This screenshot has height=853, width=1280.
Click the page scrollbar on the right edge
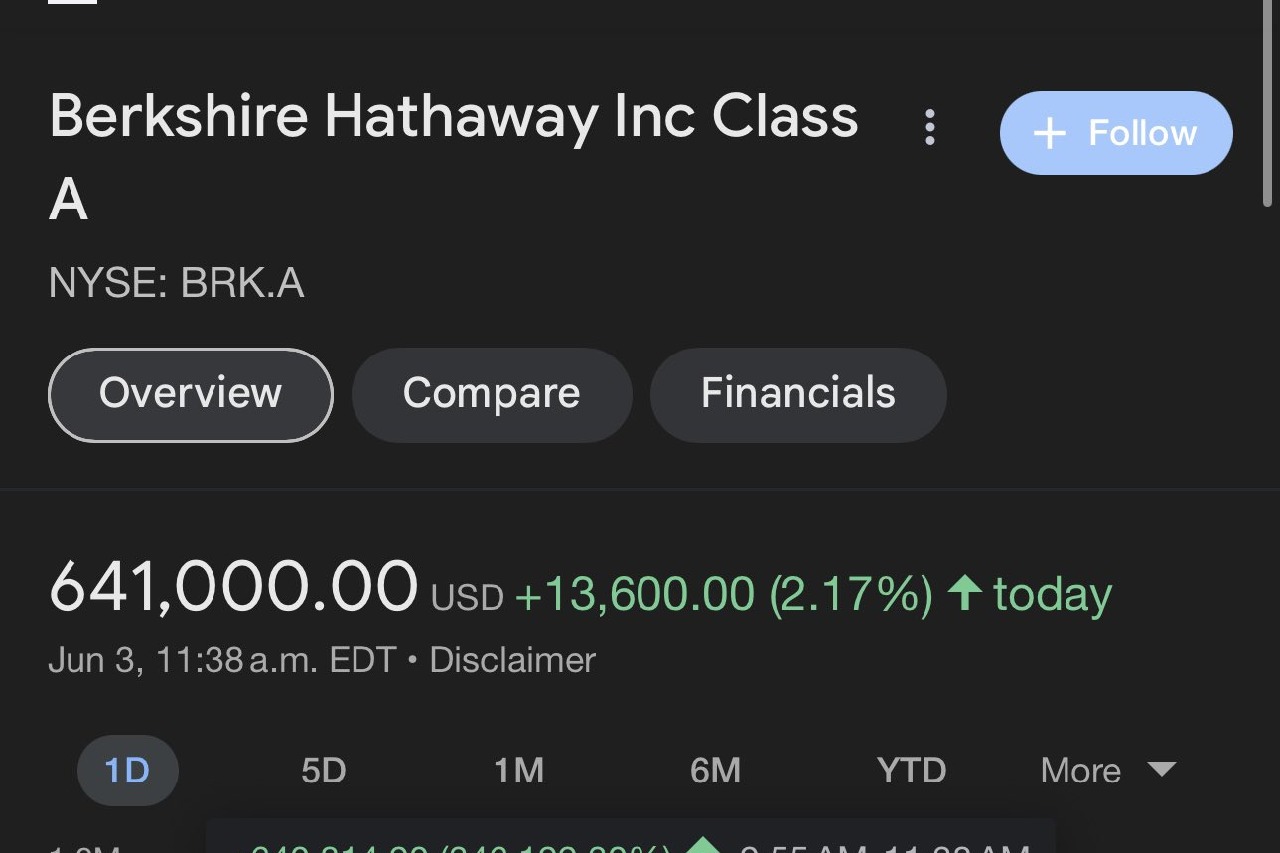[x=1269, y=100]
